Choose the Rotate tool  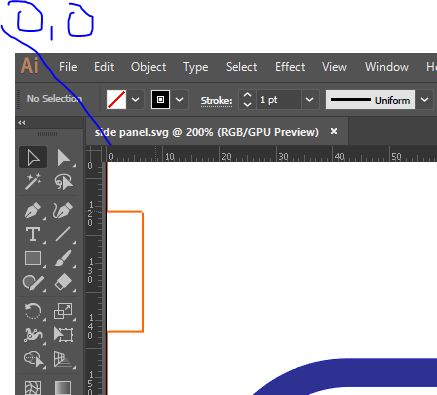[33, 311]
